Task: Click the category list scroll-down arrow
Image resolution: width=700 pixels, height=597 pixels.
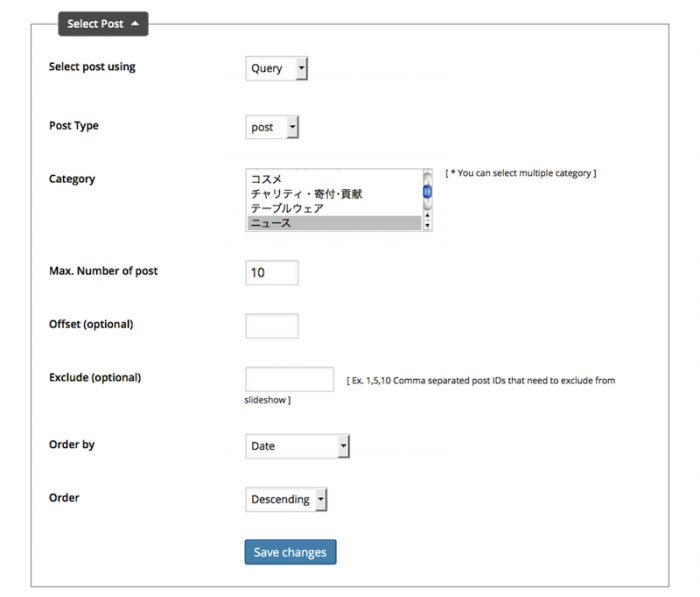Action: tap(427, 225)
